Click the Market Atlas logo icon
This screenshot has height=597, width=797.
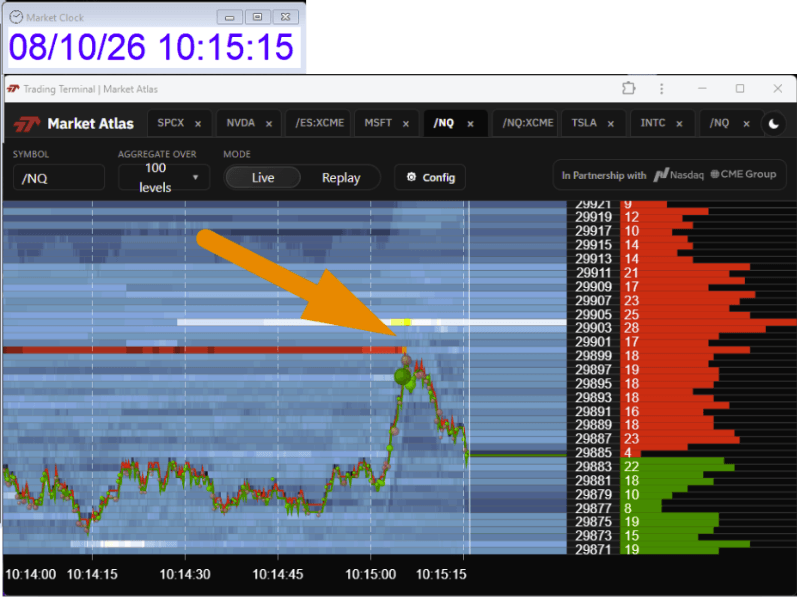[26, 123]
